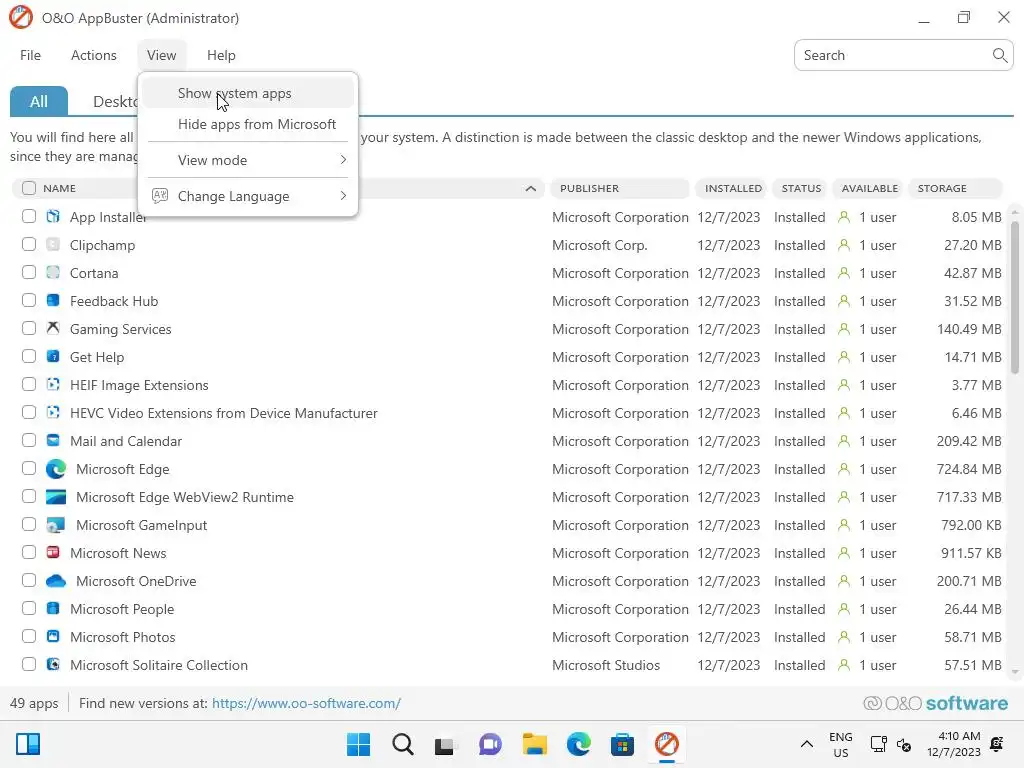
Task: Click the Mail and Calendar icon
Action: 53,441
